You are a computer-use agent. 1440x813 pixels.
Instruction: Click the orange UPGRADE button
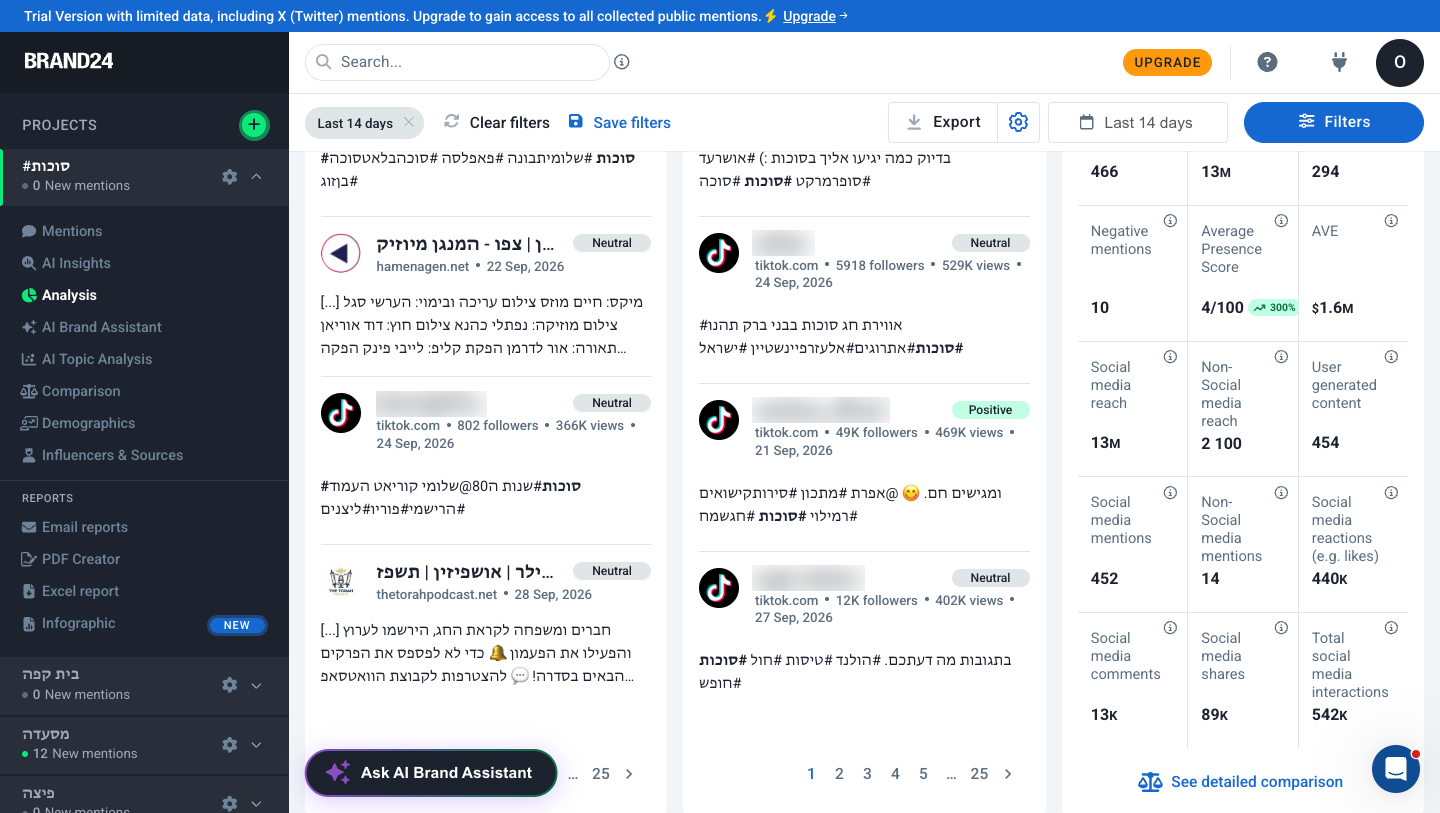tap(1167, 62)
